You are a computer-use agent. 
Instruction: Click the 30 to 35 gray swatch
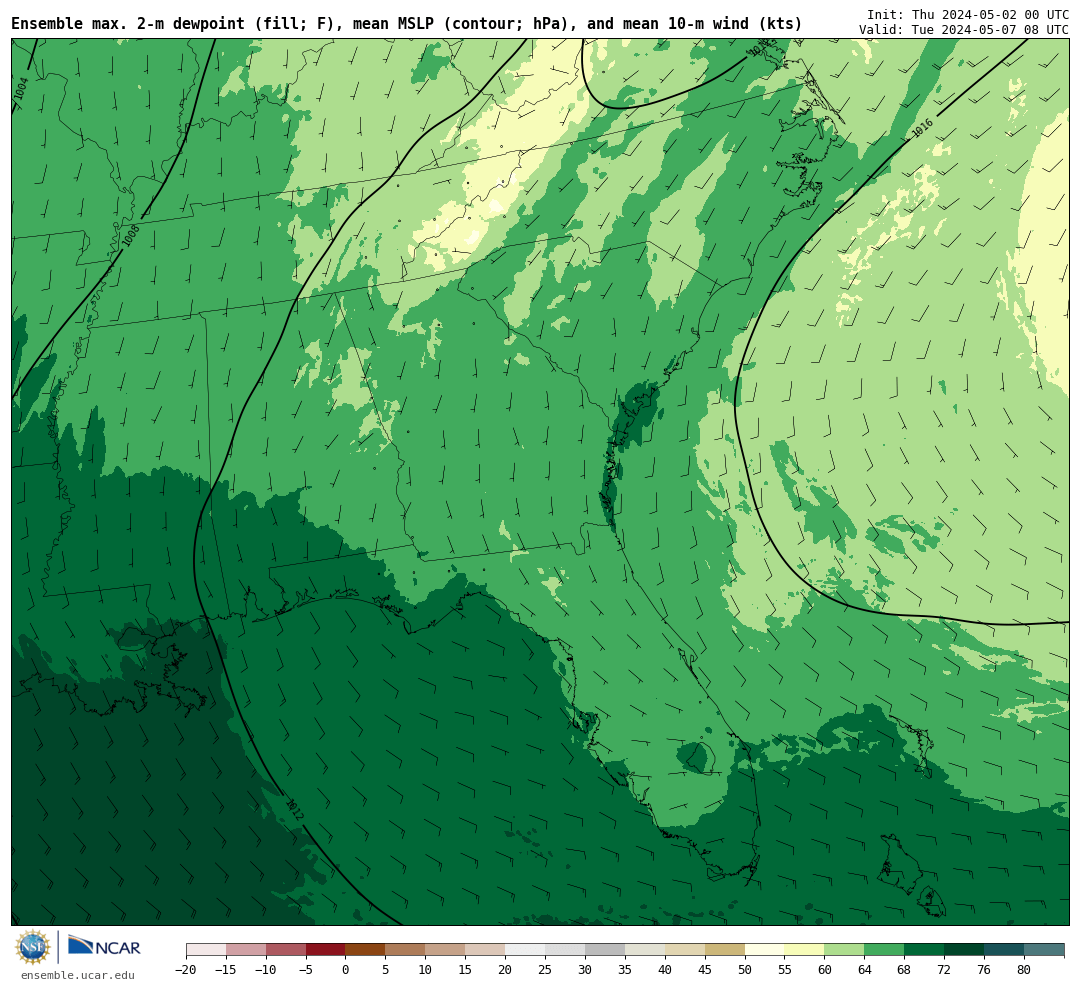605,950
